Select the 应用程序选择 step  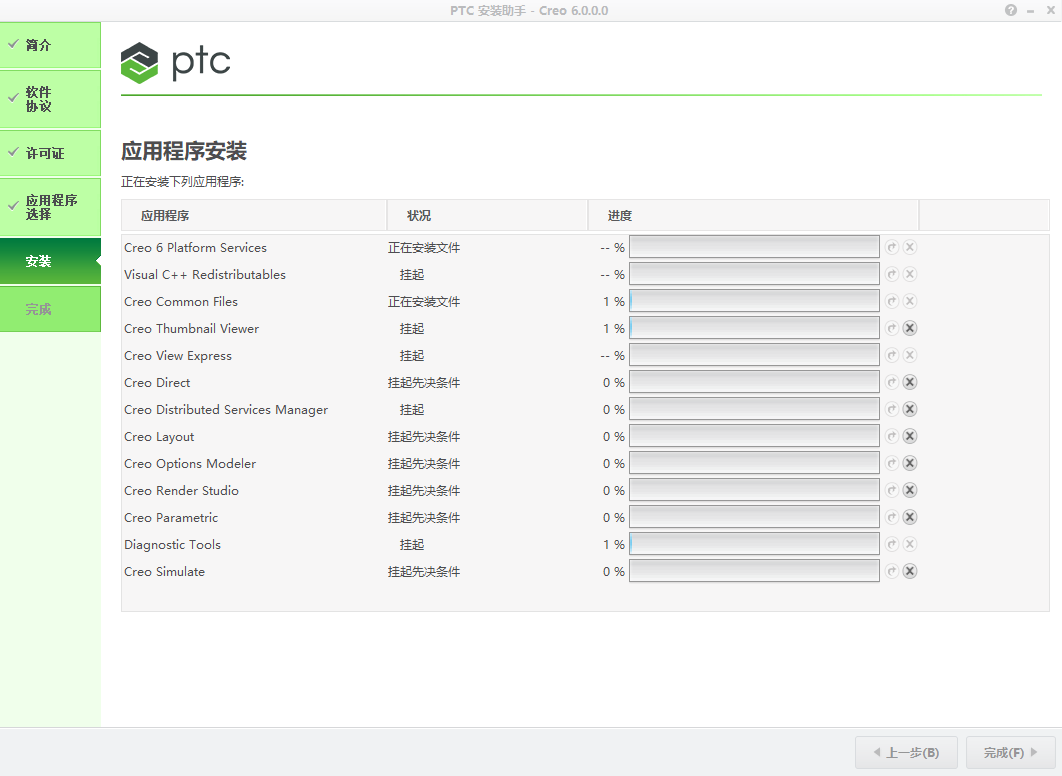coord(50,207)
